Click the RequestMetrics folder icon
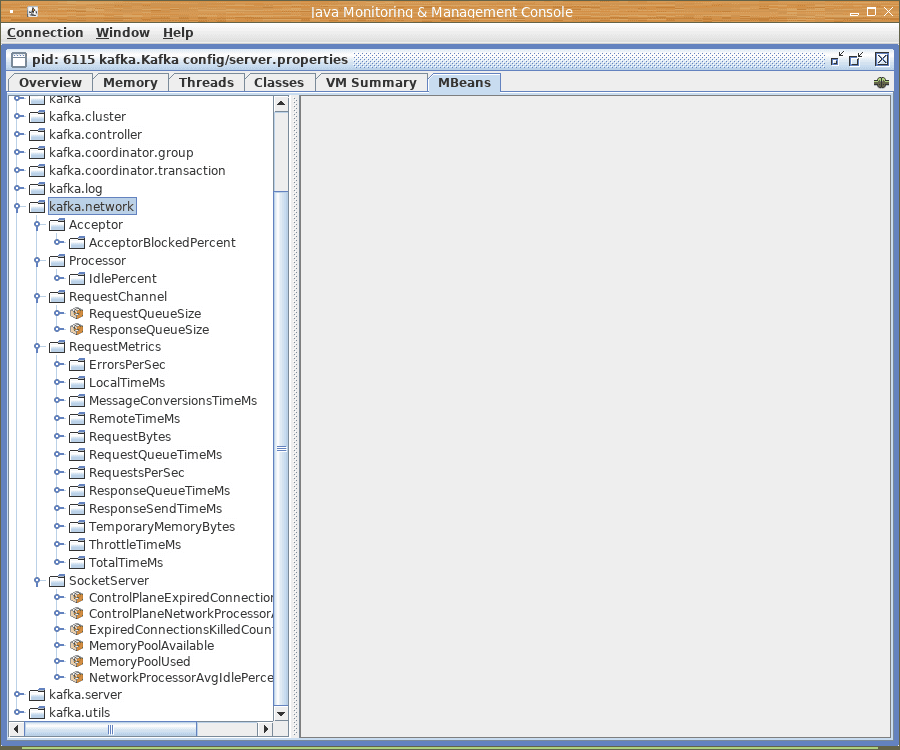This screenshot has width=900, height=750. [x=57, y=347]
